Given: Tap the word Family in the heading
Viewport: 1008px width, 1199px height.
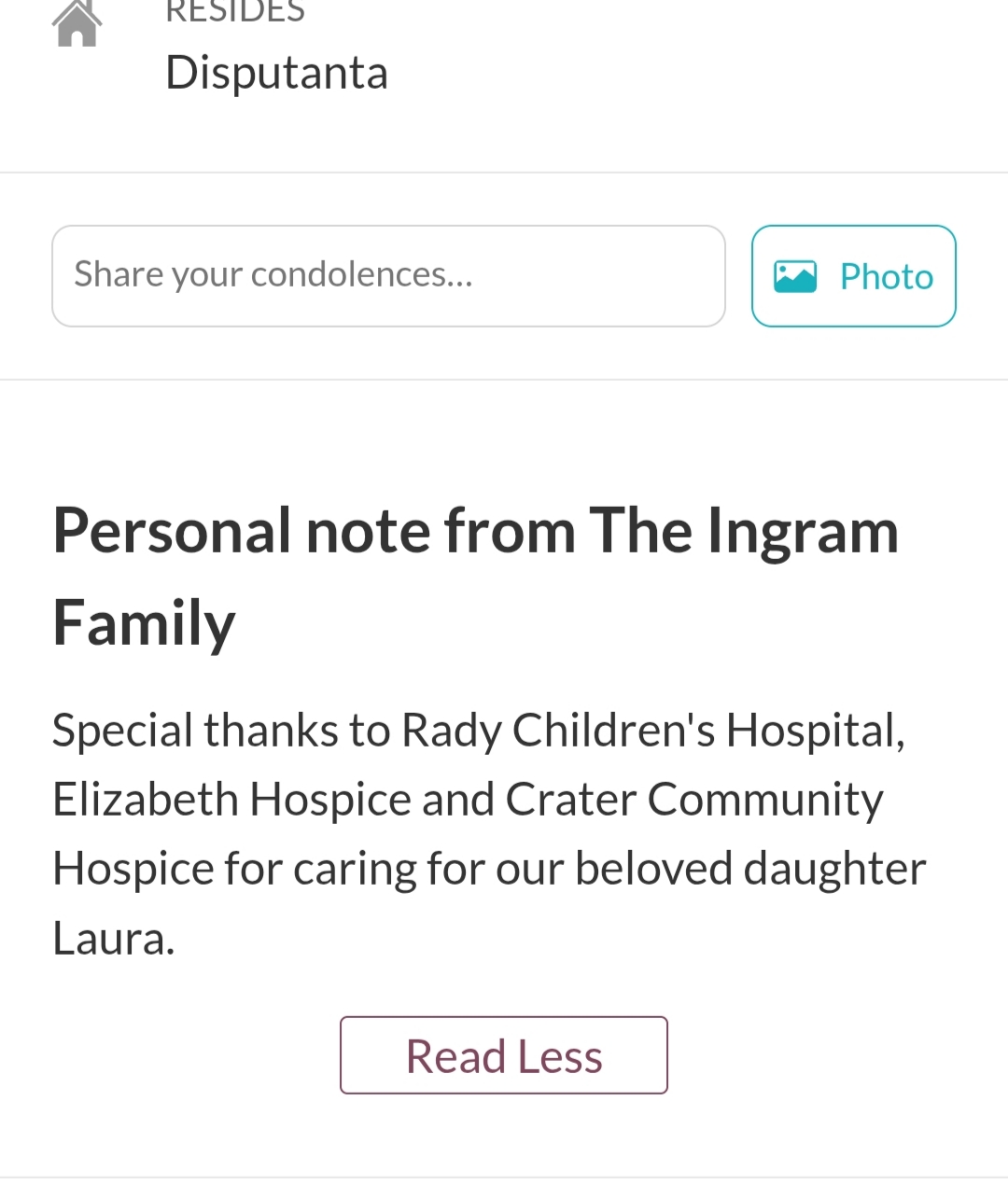Looking at the screenshot, I should coord(145,623).
